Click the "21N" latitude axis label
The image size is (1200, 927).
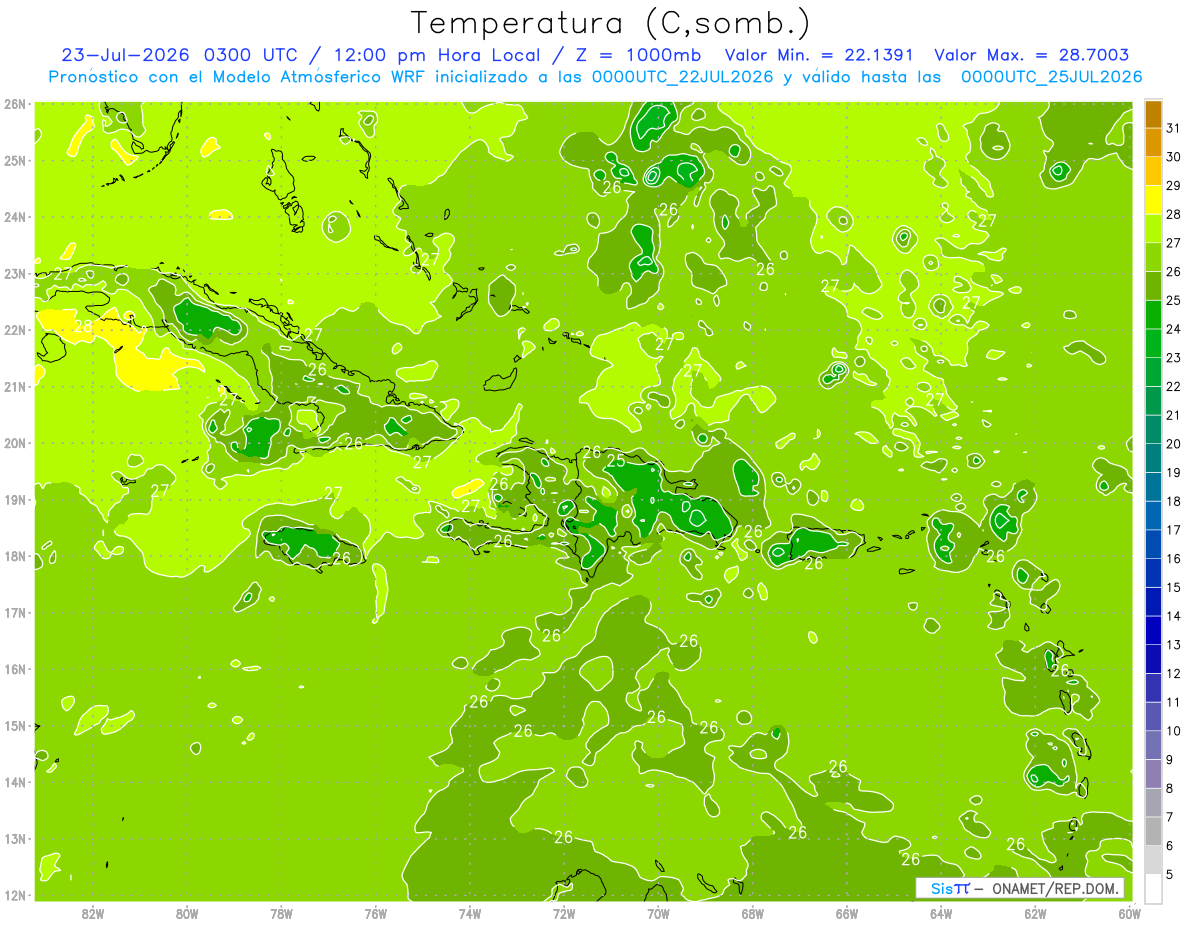pos(14,386)
